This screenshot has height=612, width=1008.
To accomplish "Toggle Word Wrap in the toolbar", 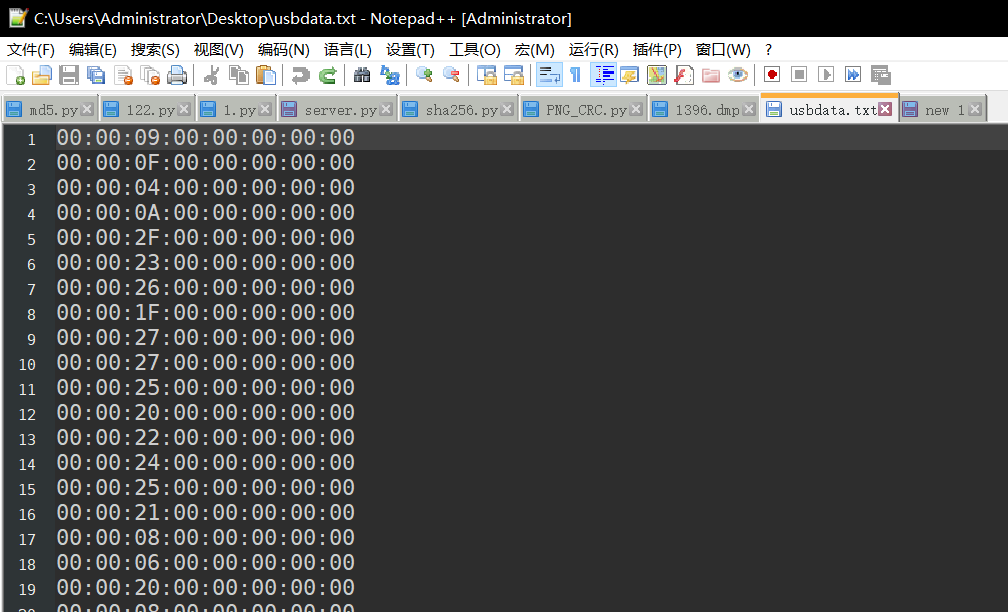I will 549,75.
